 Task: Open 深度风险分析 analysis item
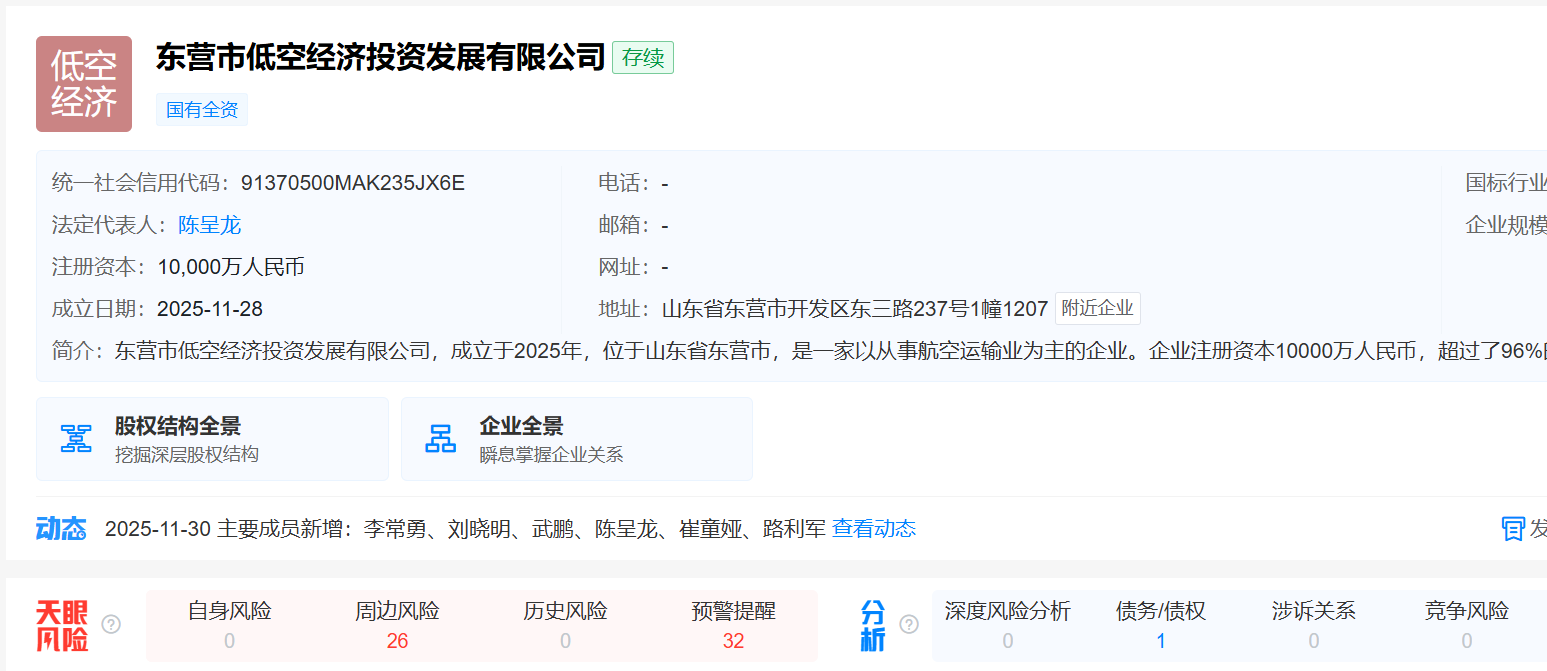[x=1007, y=625]
